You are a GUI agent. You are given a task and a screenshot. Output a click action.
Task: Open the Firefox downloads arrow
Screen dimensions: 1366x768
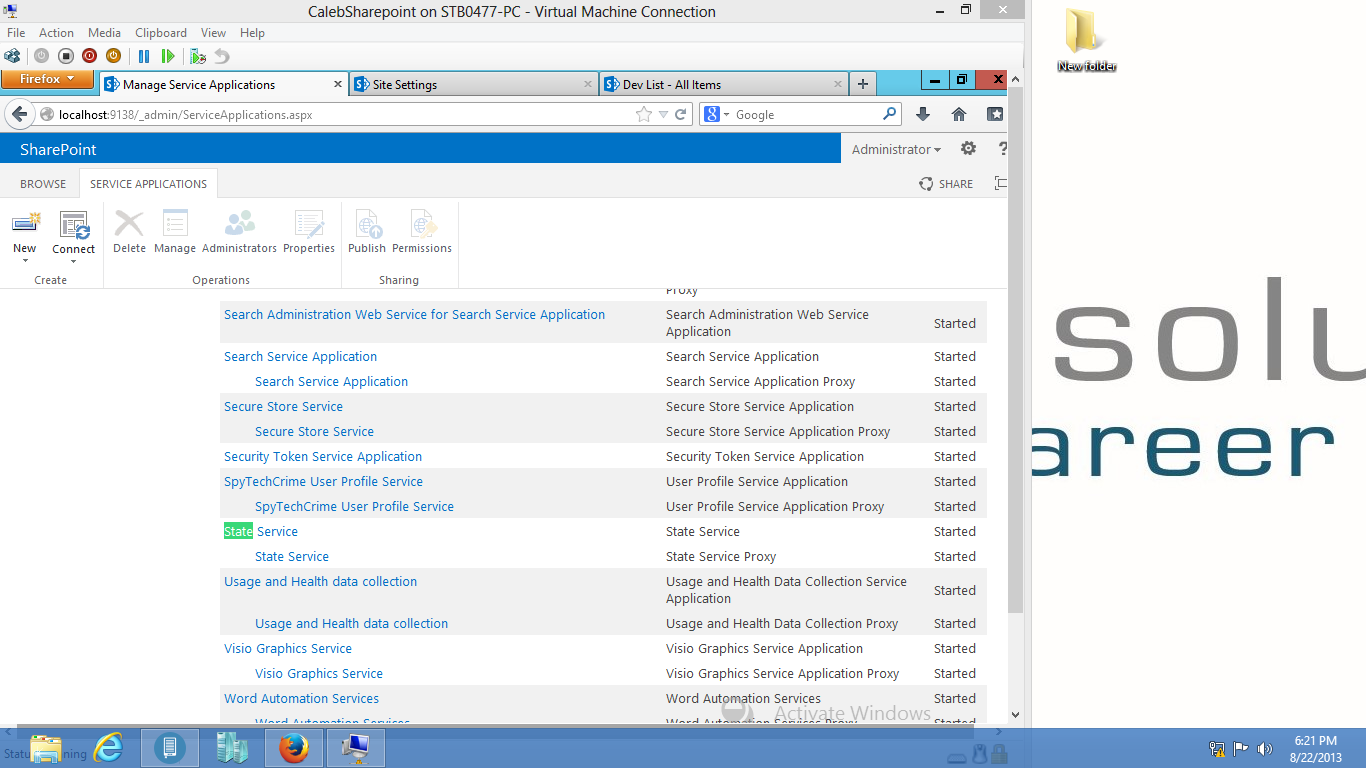[923, 115]
